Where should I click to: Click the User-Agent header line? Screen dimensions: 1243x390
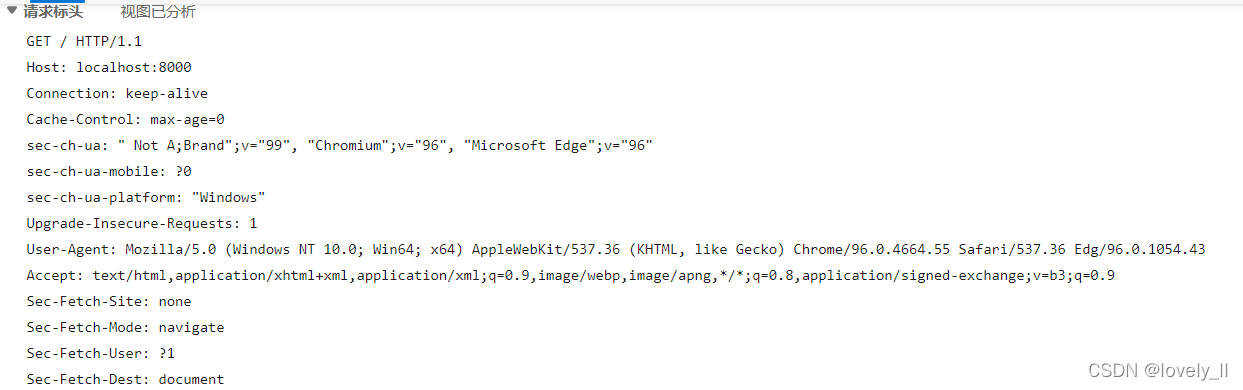pyautogui.click(x=616, y=249)
